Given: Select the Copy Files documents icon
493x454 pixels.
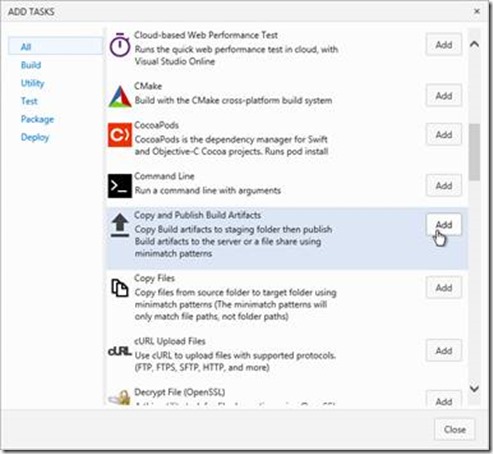Looking at the screenshot, I should 120,288.
